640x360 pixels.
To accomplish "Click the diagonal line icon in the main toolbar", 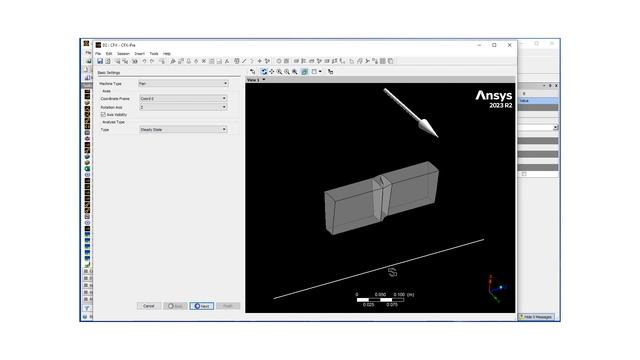I will 244,61.
